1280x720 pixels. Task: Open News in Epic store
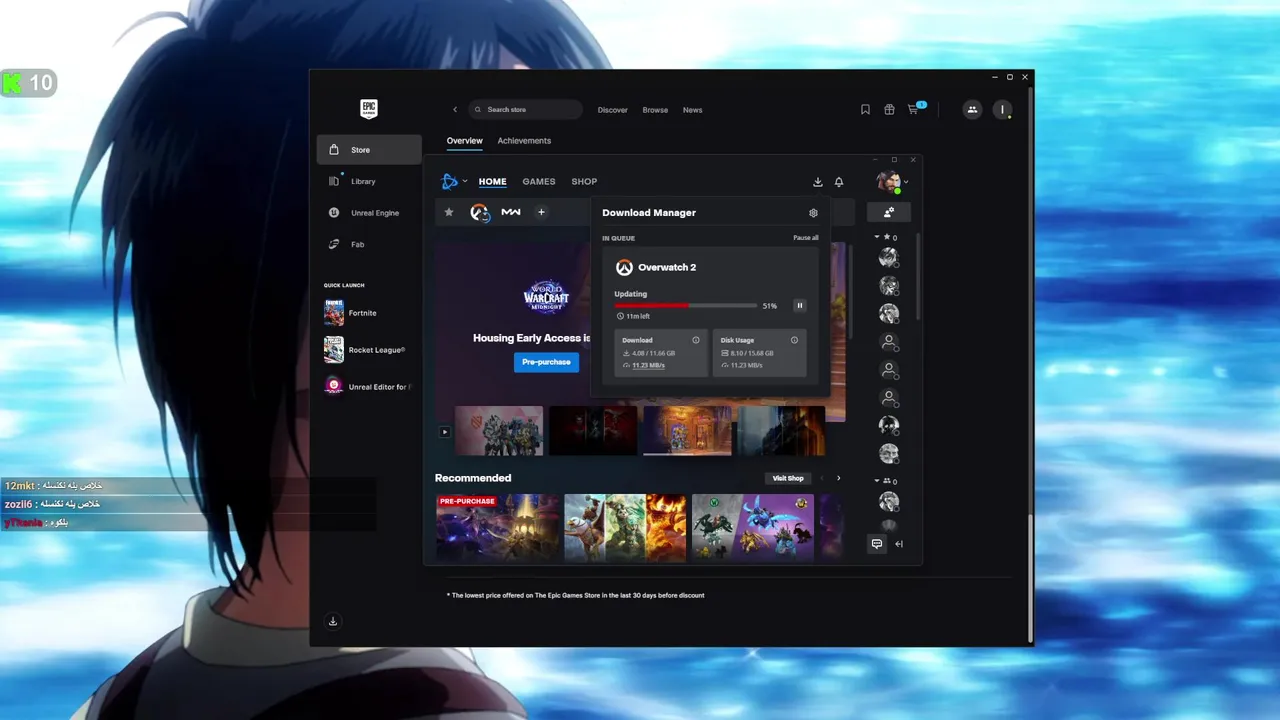tap(692, 110)
